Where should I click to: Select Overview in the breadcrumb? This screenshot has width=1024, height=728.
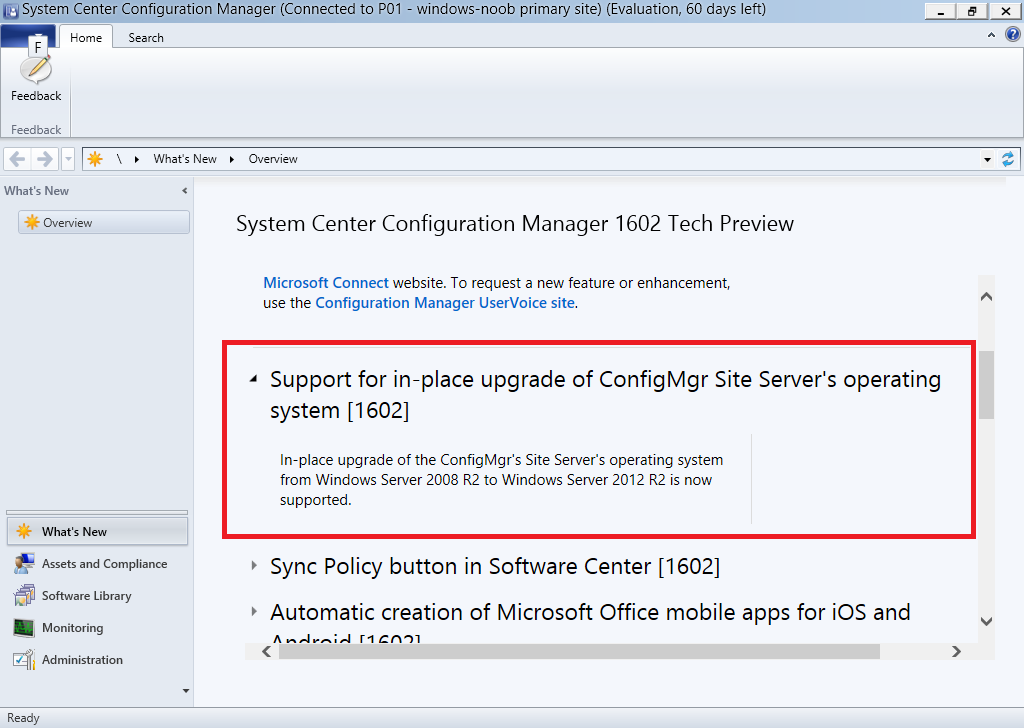tap(273, 159)
